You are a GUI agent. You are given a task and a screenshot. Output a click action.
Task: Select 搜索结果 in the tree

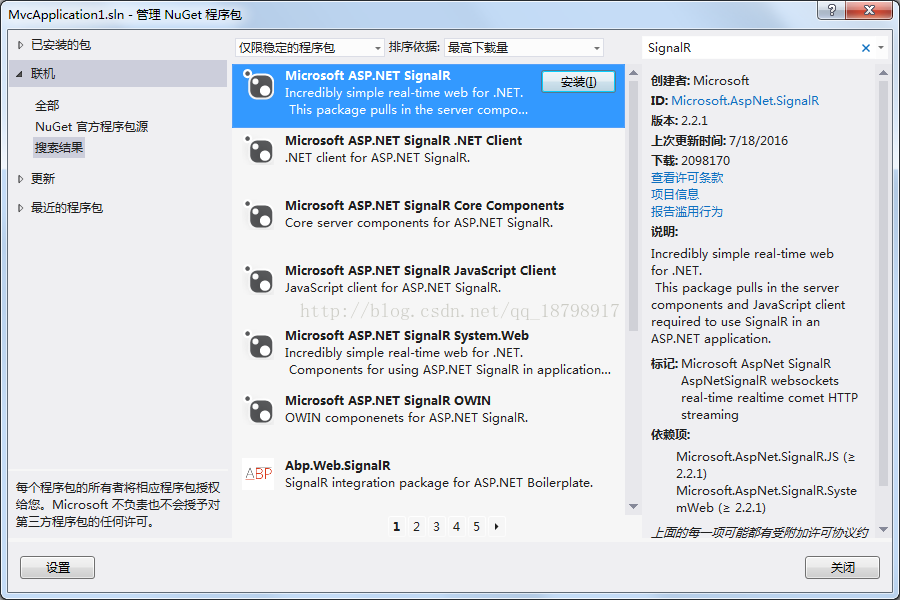click(x=59, y=148)
